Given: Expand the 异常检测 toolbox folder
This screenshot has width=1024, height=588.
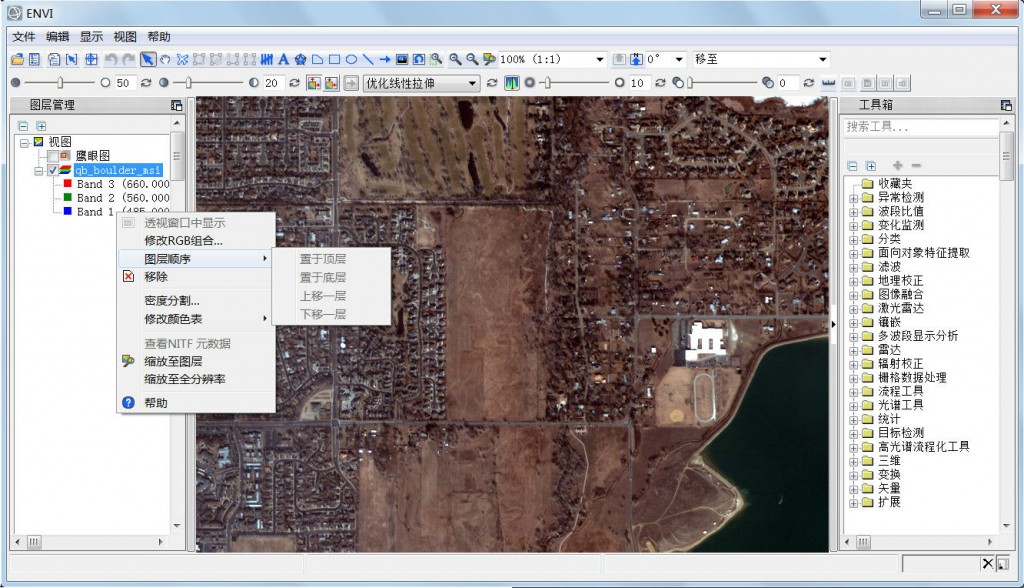Looking at the screenshot, I should click(854, 198).
